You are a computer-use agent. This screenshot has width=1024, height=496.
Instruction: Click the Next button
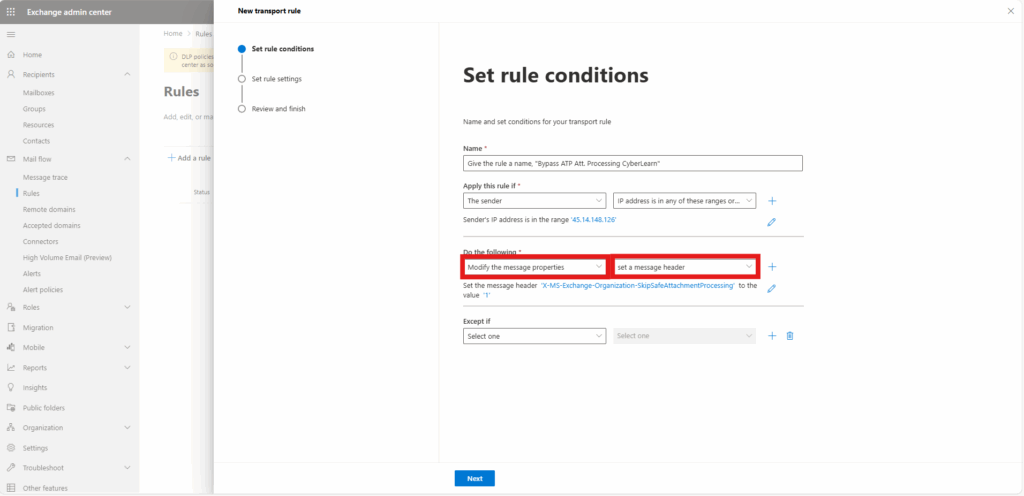[475, 478]
